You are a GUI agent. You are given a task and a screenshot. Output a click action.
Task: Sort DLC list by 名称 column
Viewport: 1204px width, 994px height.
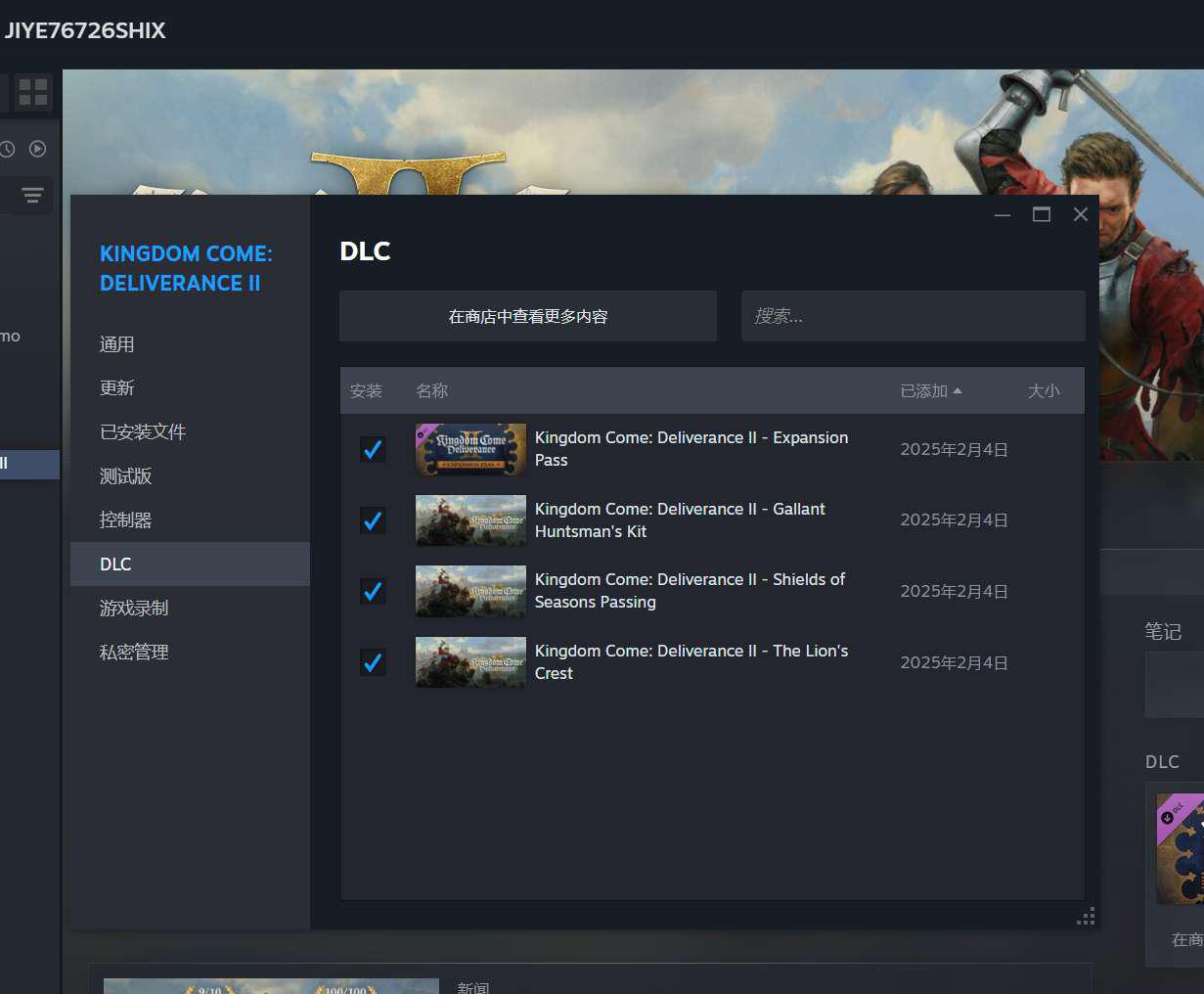pyautogui.click(x=431, y=390)
